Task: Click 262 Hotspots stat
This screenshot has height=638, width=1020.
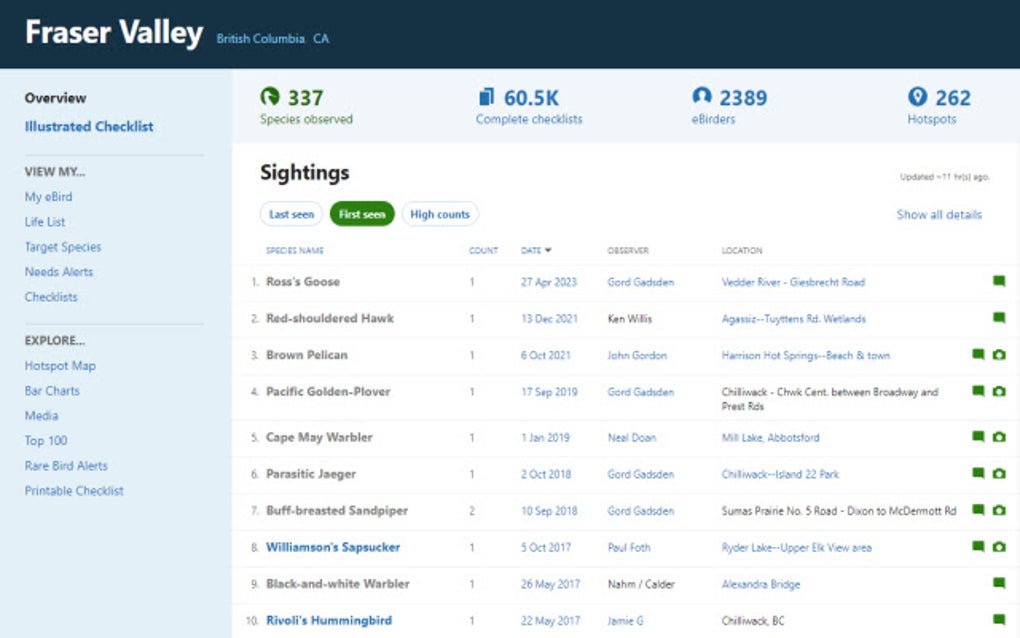Action: coord(939,105)
